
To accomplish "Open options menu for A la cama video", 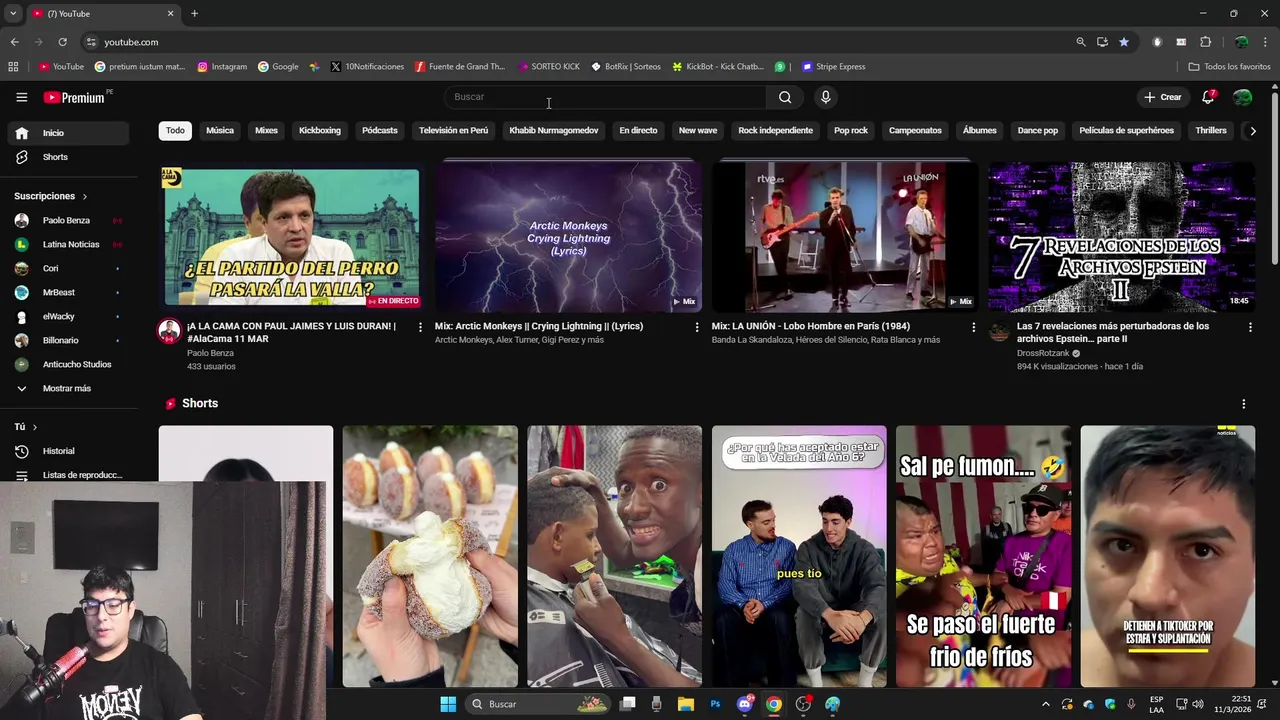I will pos(420,327).
